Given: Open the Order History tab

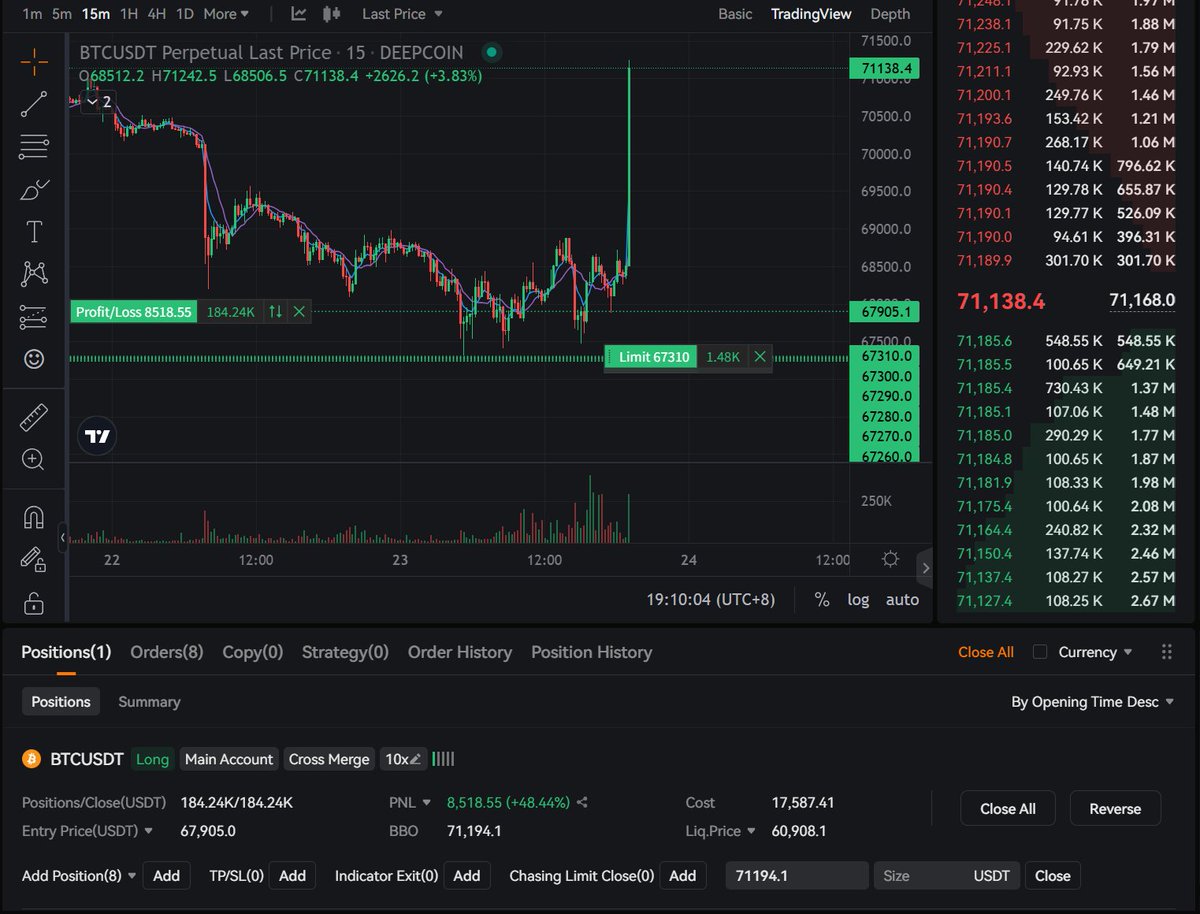Looking at the screenshot, I should [x=460, y=652].
